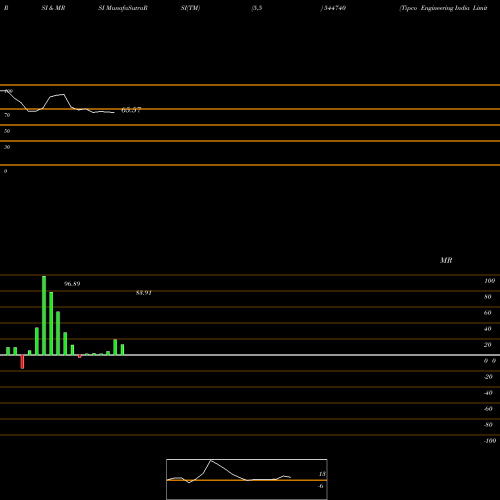Viewport: 500px width, 500px height.
Task: Click the tallest green bar in MR histogram
Action: coord(44,315)
